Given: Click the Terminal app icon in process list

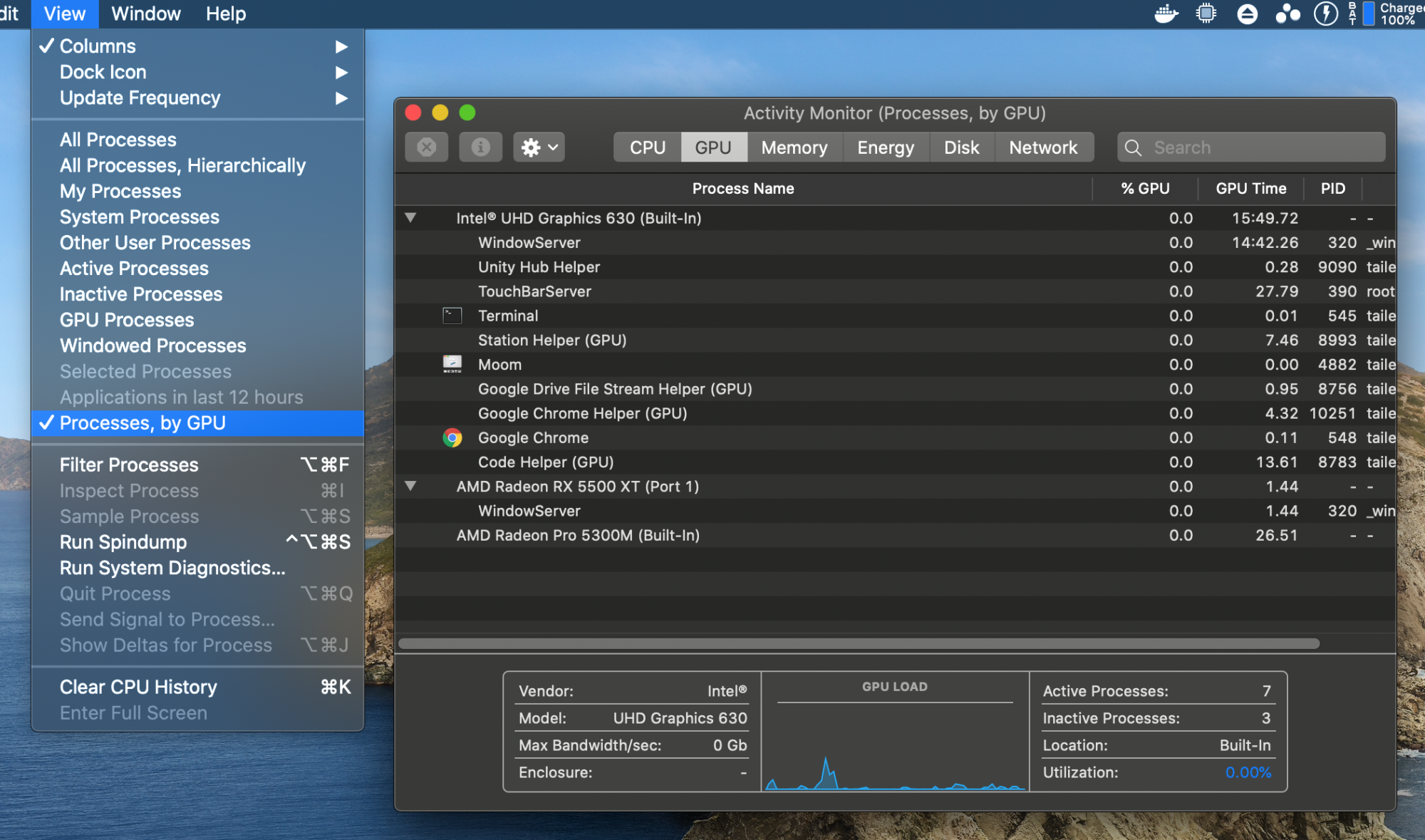Looking at the screenshot, I should pos(452,316).
